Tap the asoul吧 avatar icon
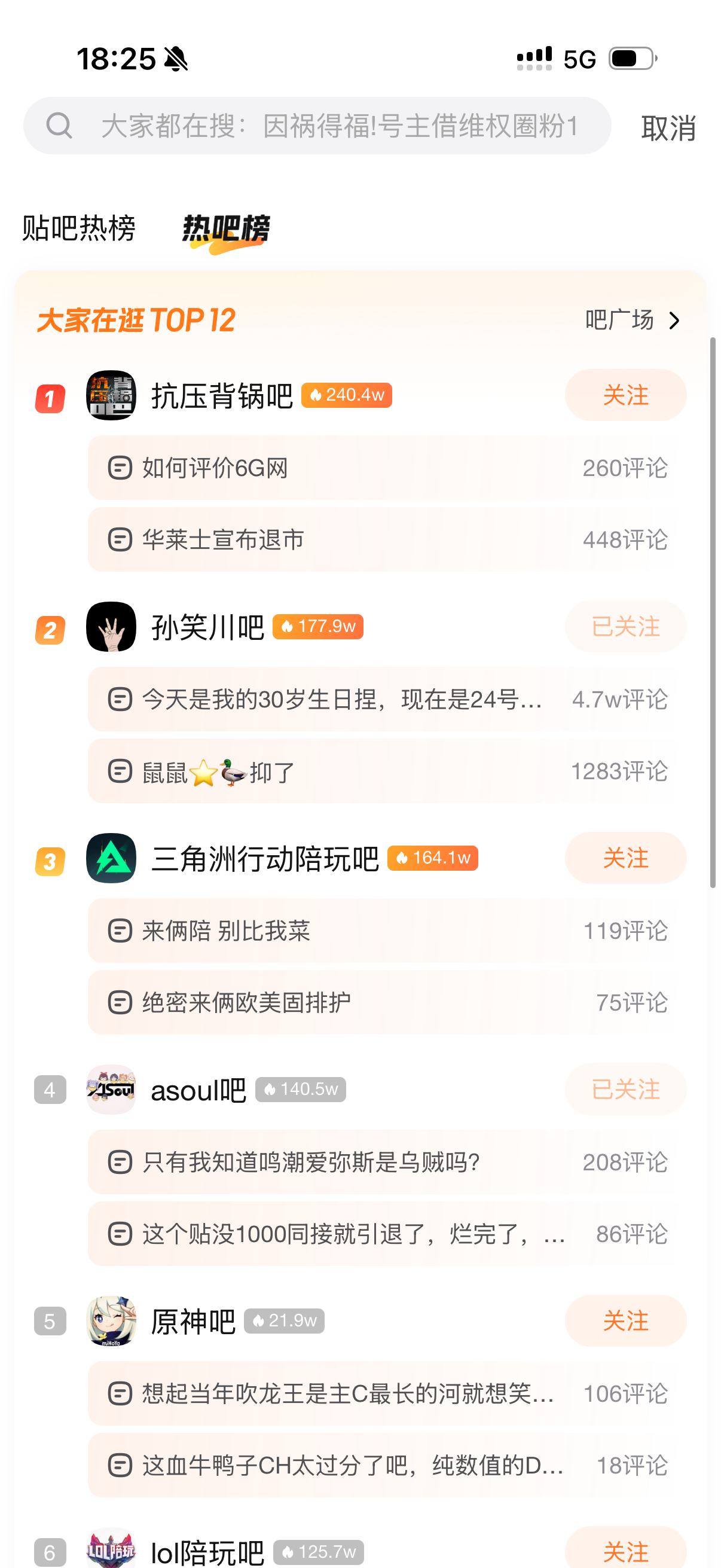The image size is (721, 1568). pos(111,1089)
